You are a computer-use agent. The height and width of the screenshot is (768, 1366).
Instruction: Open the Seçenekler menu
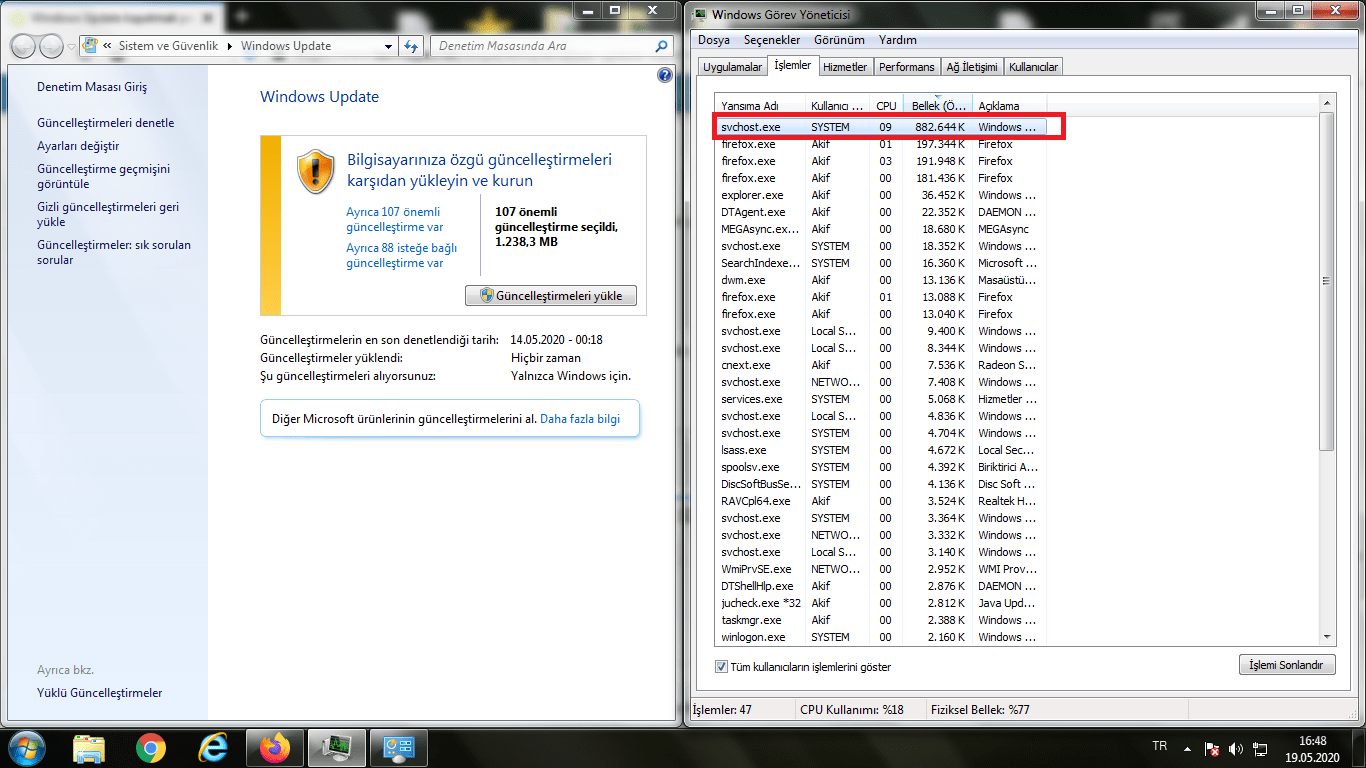(x=772, y=40)
